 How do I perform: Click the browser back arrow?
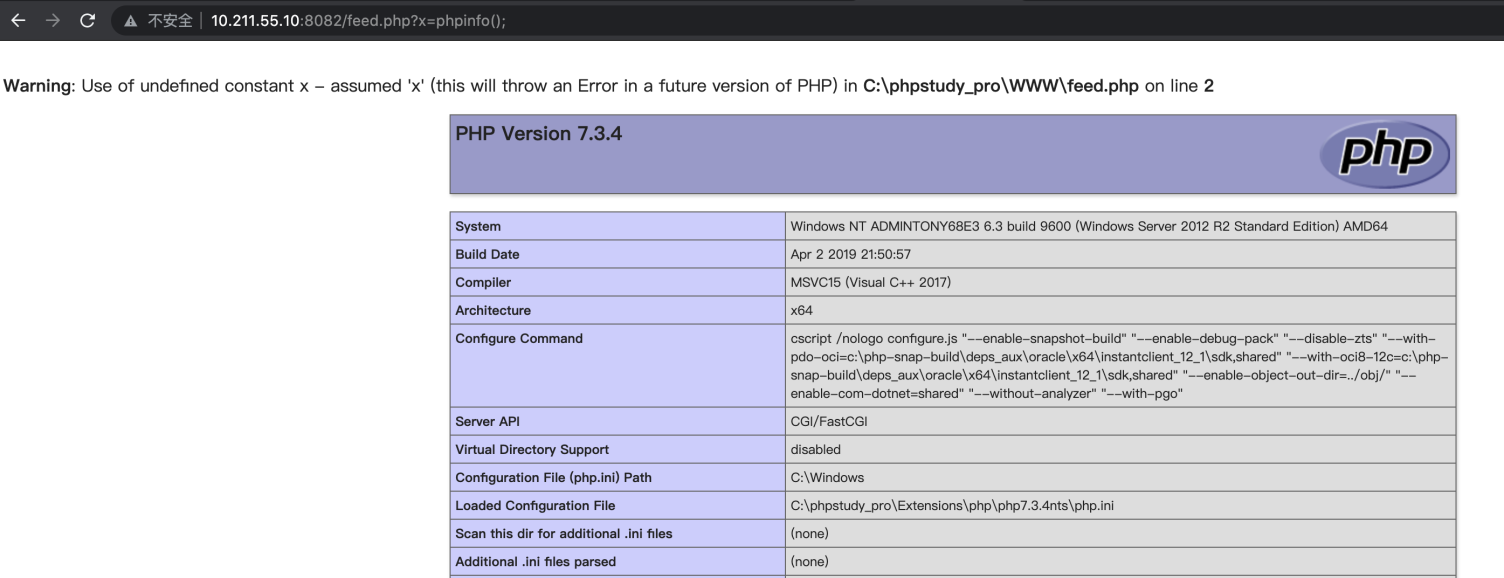click(x=17, y=21)
